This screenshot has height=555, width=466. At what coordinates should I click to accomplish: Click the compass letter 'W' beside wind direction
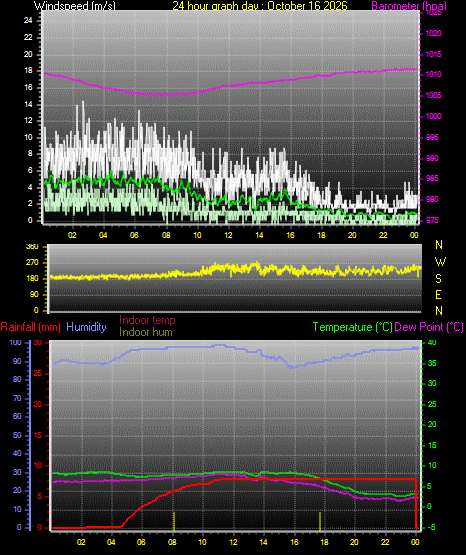(x=440, y=262)
